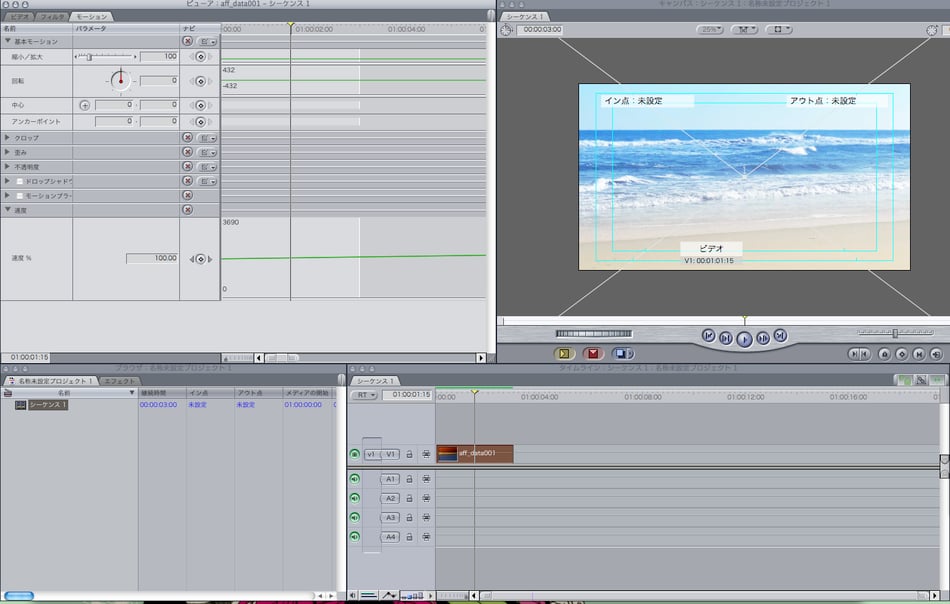The width and height of the screenshot is (950, 604).
Task: Expand the クロップ section
Action: 8,138
